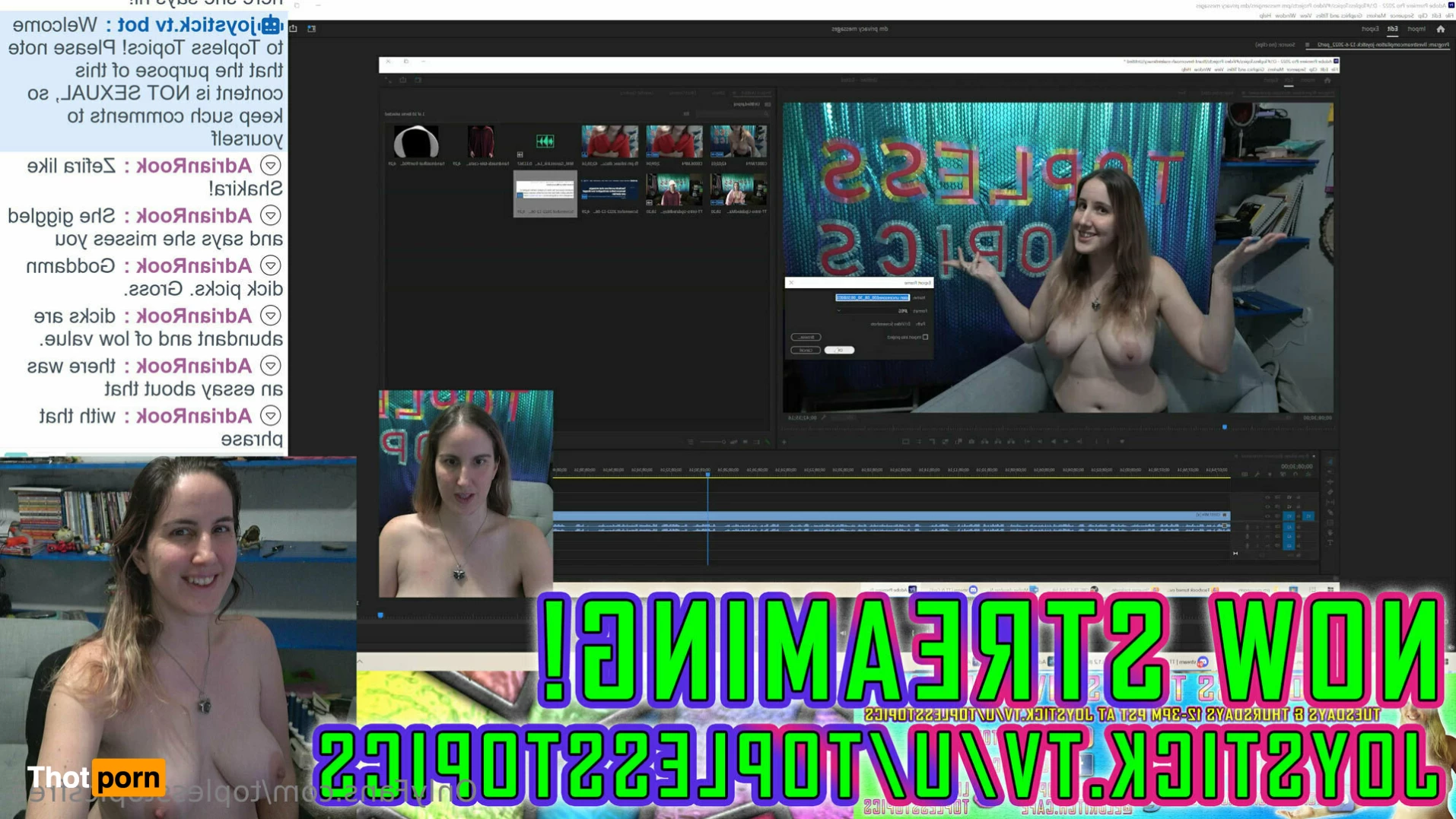Open the Format dropdown in Export Frame
The image size is (1456, 819).
(x=875, y=311)
